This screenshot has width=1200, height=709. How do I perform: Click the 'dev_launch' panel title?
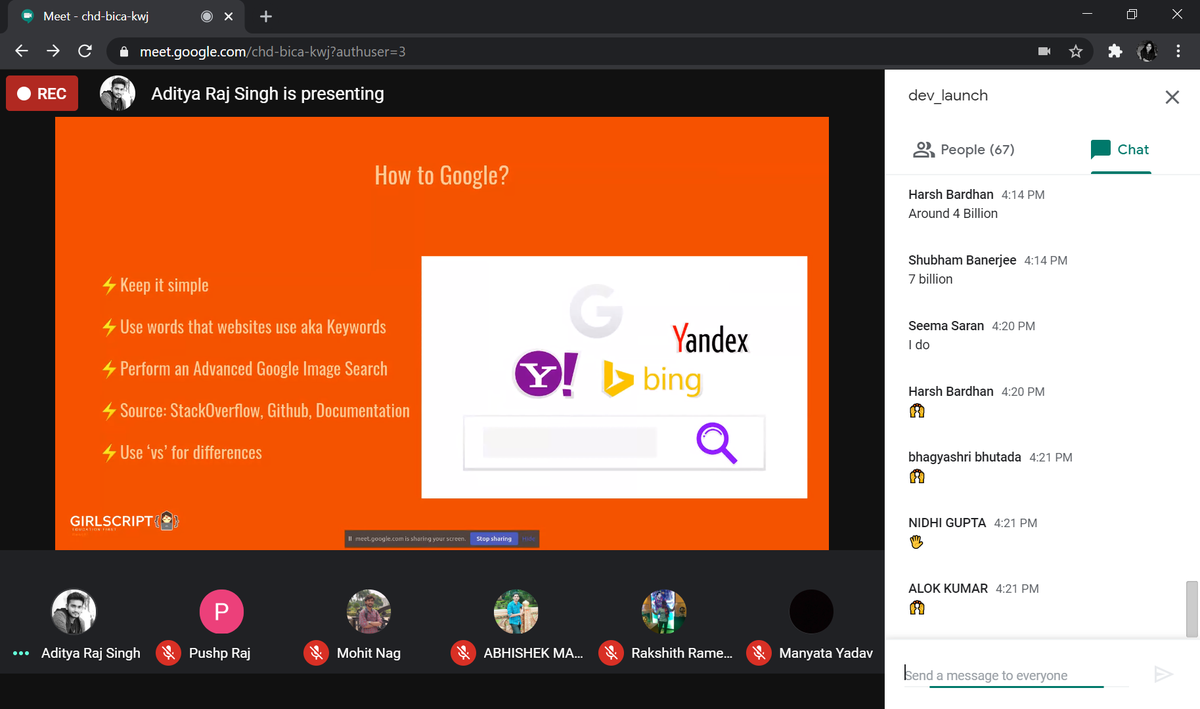[x=948, y=96]
